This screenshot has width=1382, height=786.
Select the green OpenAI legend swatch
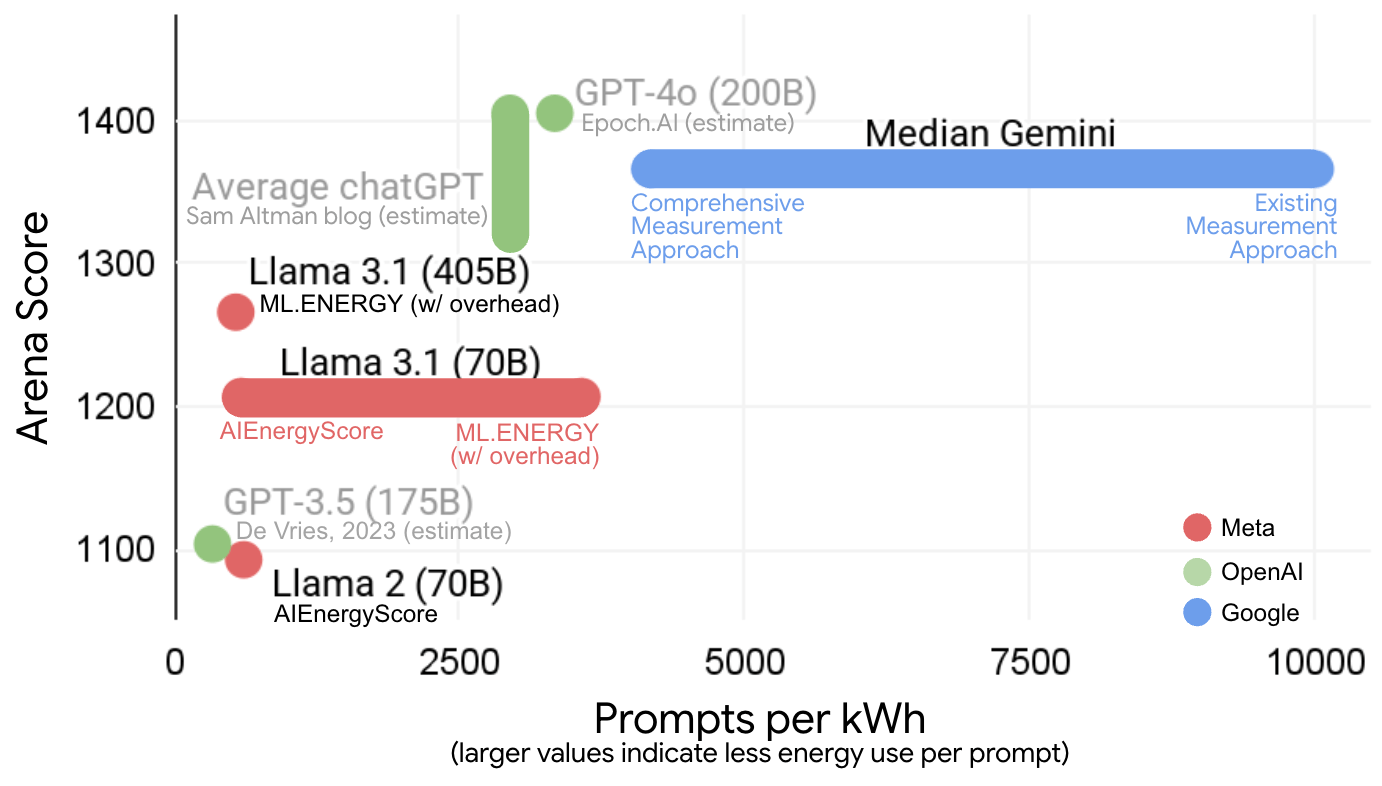point(1197,571)
